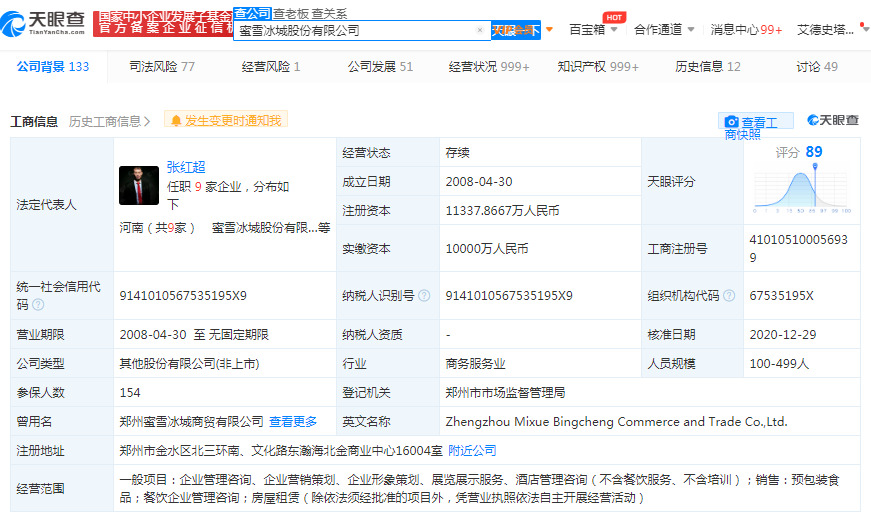The image size is (871, 518).
Task: Open 附近公司 link after address
Action: coord(472,451)
